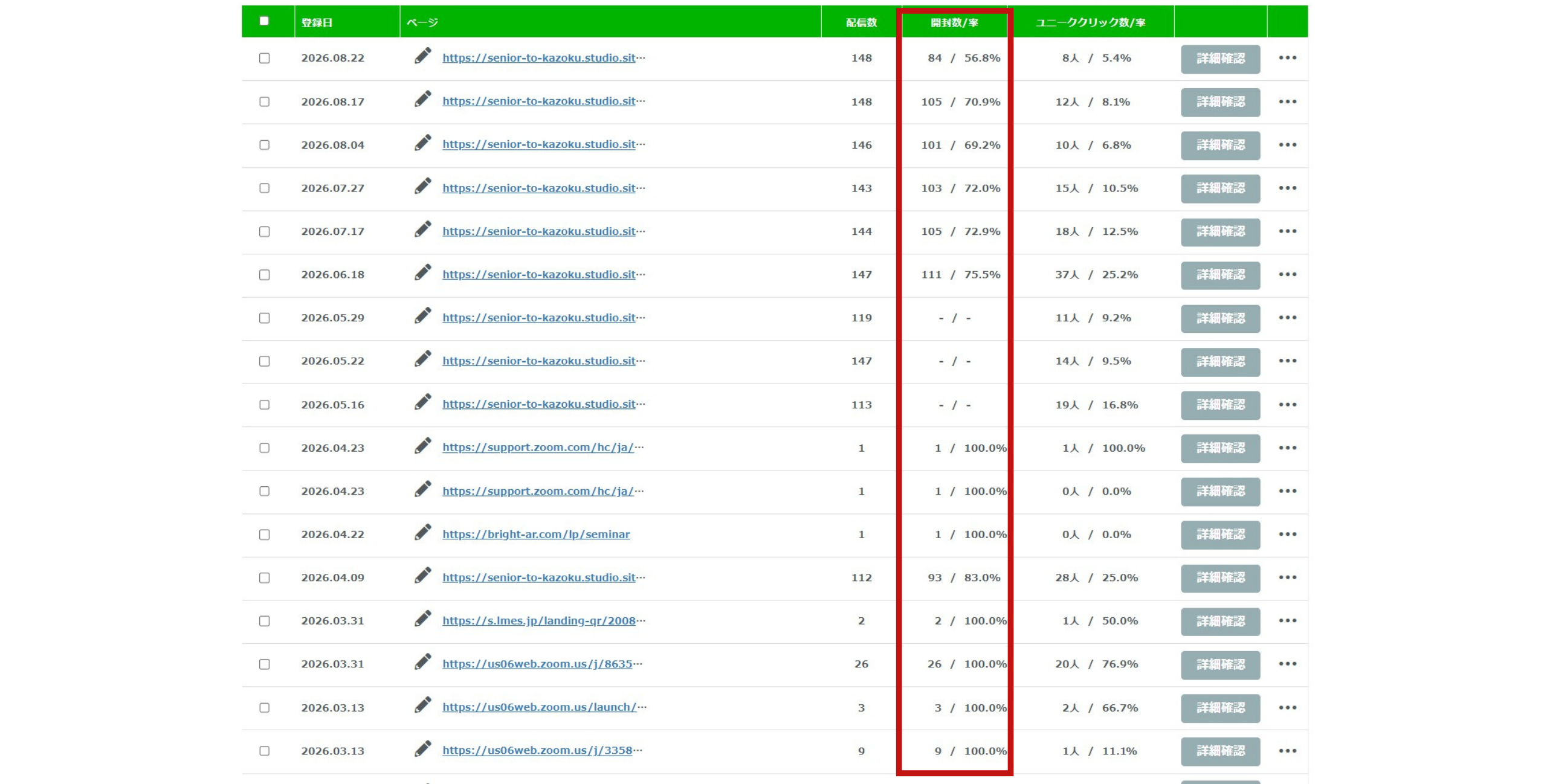Open the more options for the 2026.07.27 row
Image resolution: width=1547 pixels, height=784 pixels.
pyautogui.click(x=1287, y=188)
